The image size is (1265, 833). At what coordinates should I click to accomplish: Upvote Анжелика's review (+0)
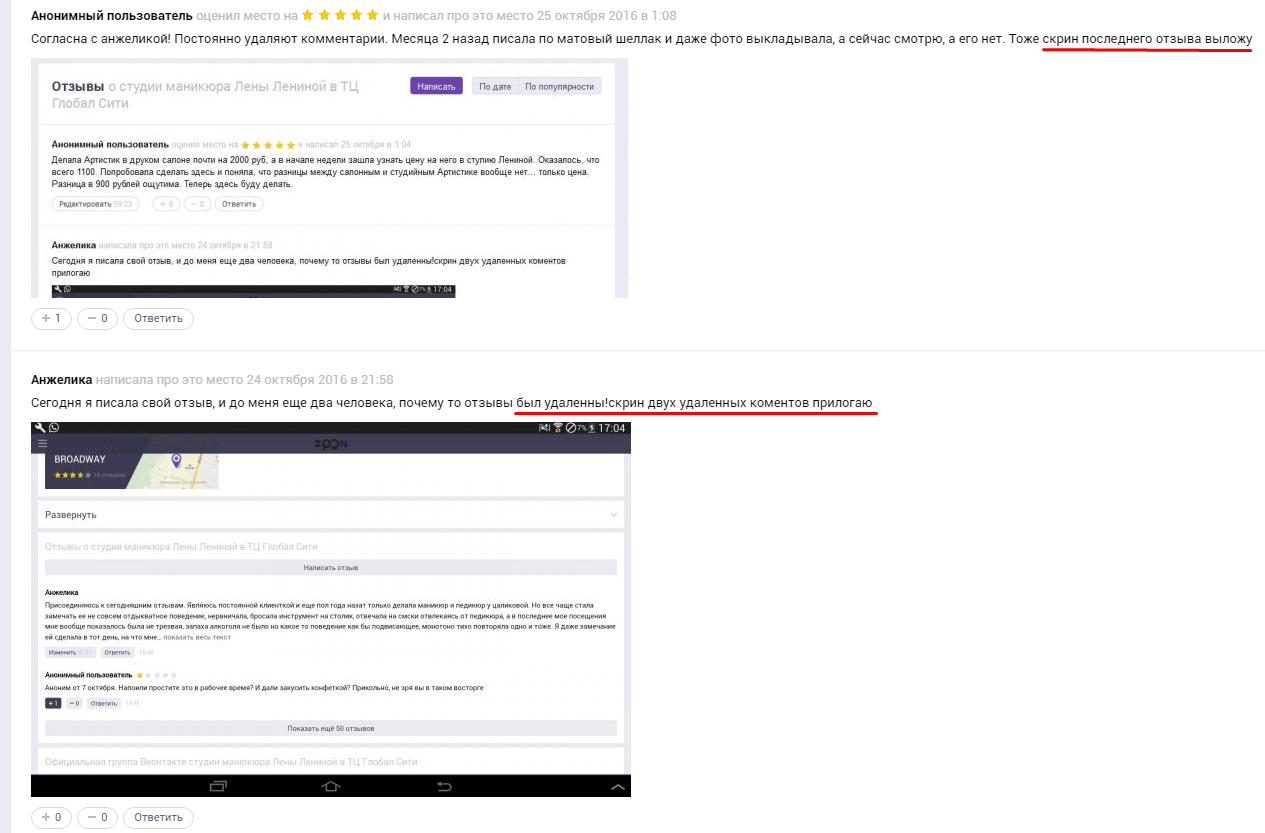point(52,817)
